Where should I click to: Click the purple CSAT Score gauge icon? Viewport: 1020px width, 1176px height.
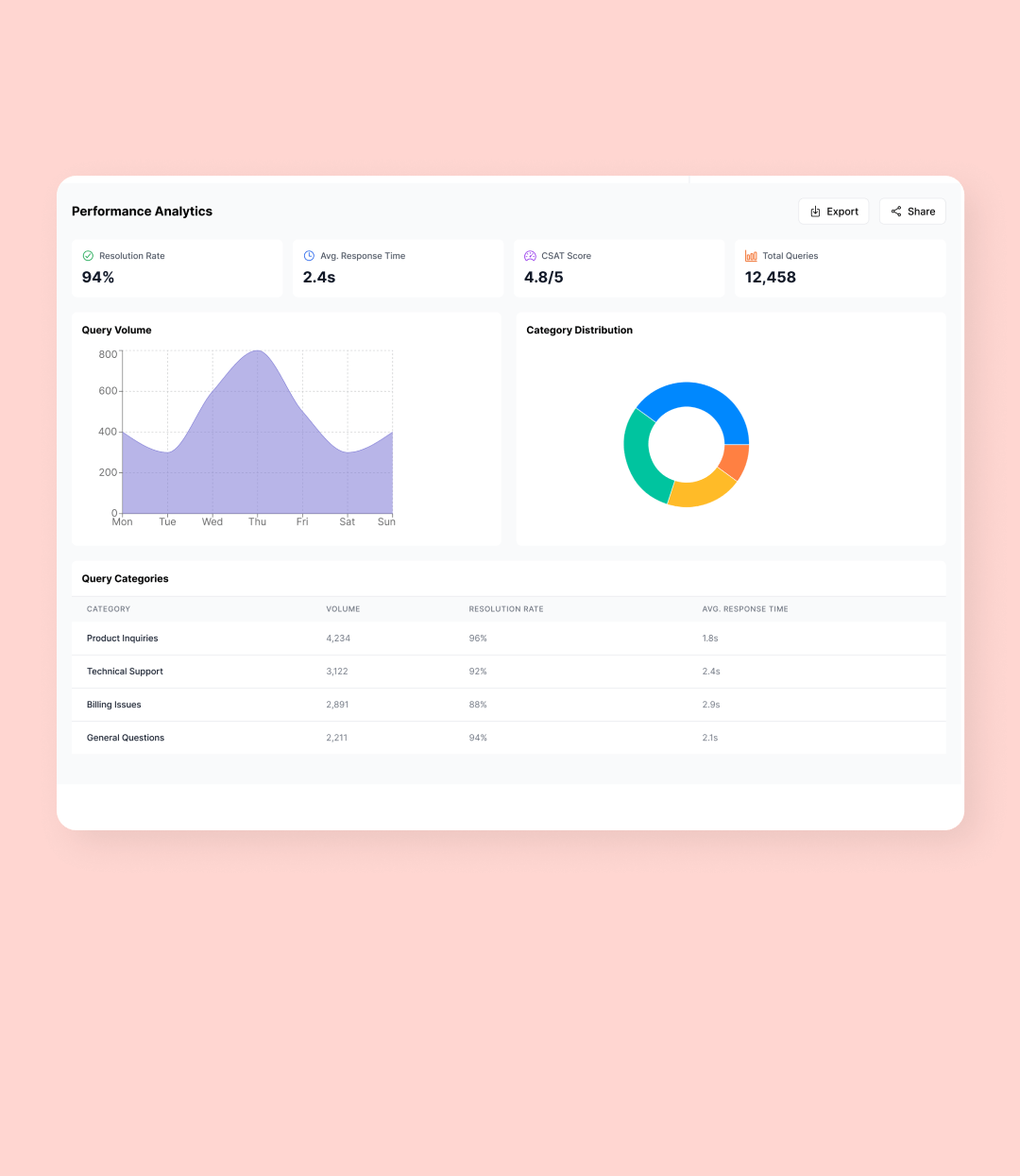coord(530,256)
